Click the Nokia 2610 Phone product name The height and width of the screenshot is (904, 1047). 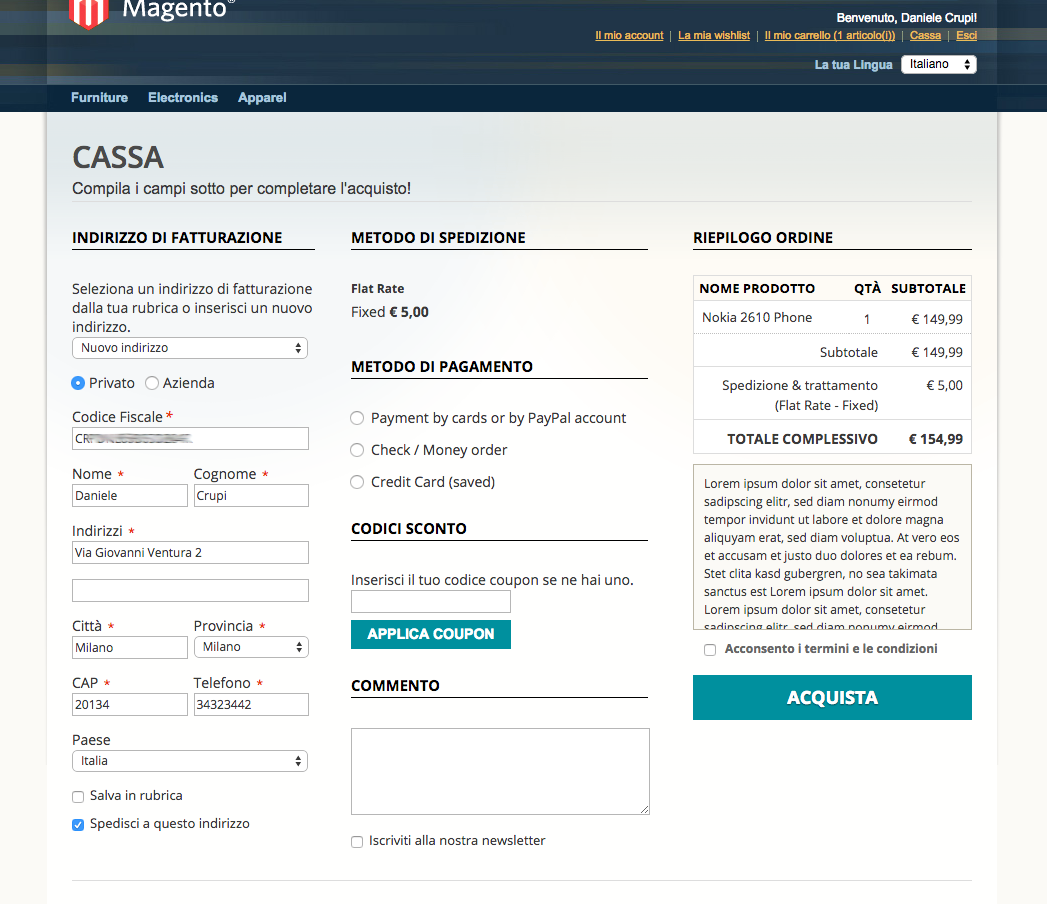pyautogui.click(x=757, y=318)
